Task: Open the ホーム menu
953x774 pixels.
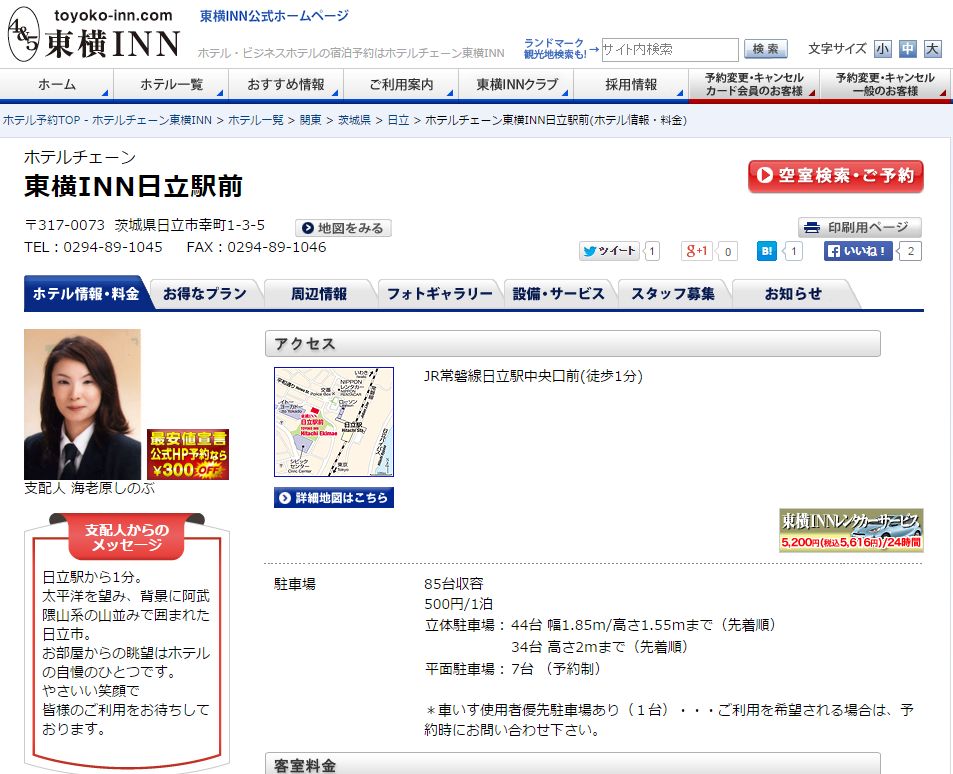Action: (57, 85)
